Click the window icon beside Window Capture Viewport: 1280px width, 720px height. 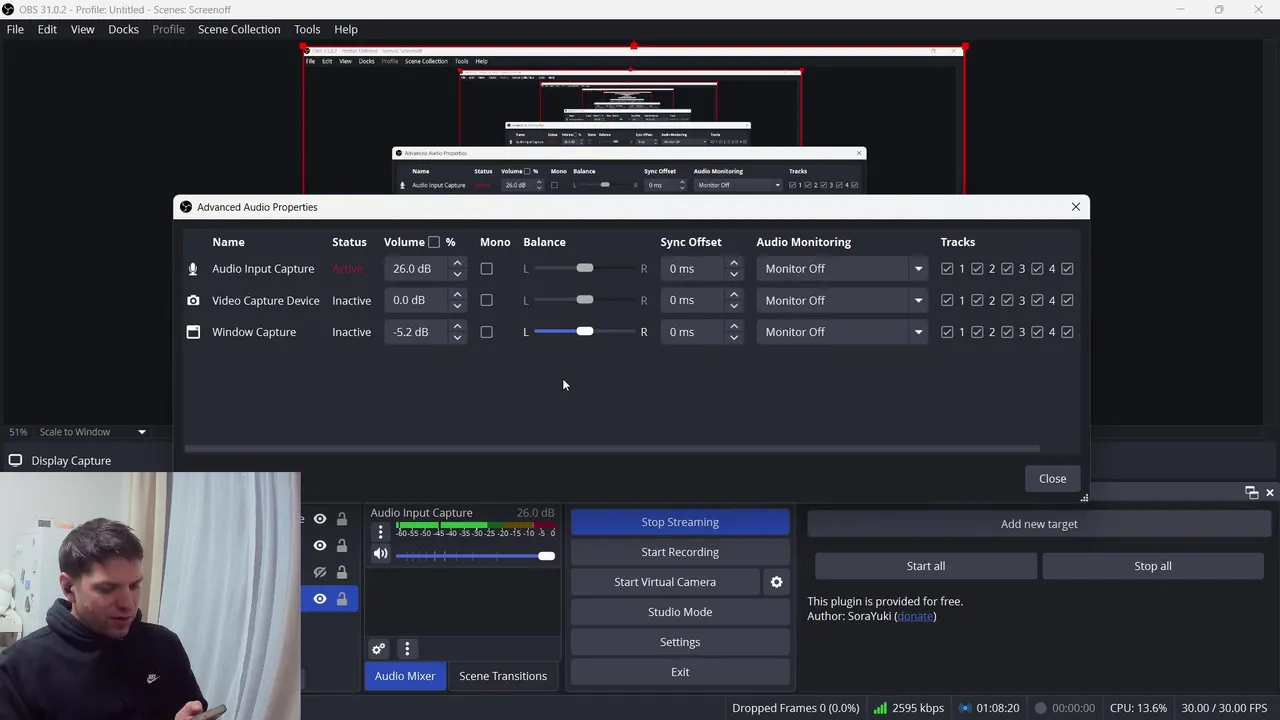[x=193, y=332]
